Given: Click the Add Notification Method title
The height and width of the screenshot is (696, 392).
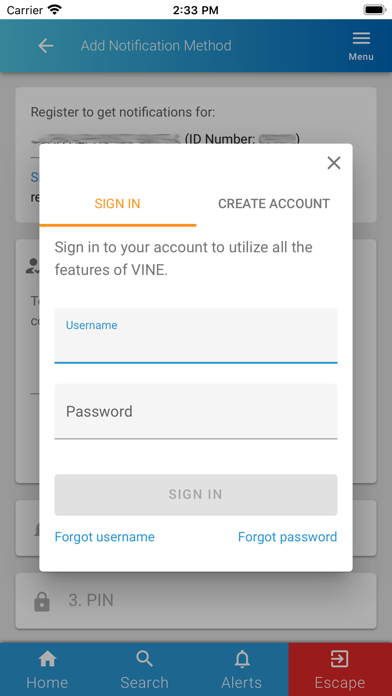Looking at the screenshot, I should (156, 46).
